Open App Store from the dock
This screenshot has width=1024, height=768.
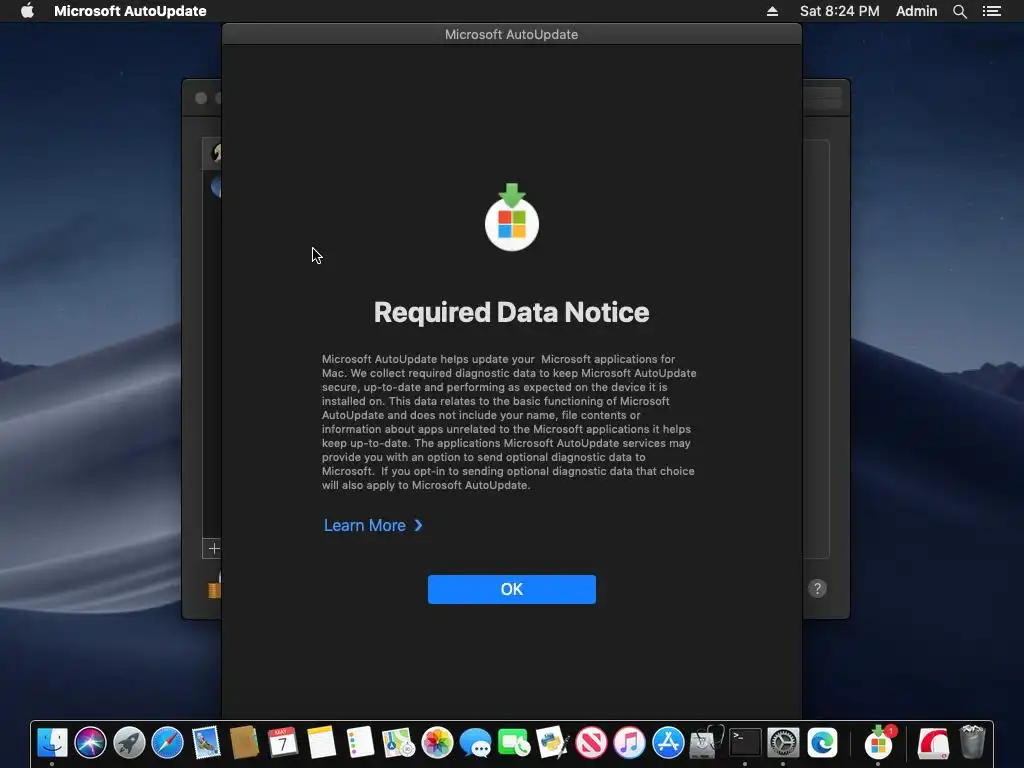pos(668,743)
